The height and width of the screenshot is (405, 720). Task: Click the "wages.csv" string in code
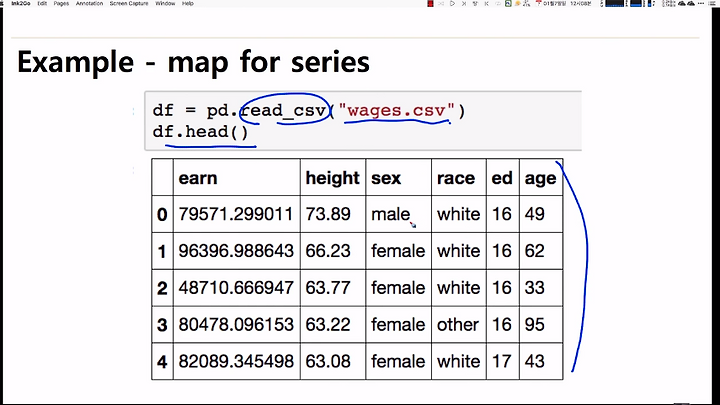[396, 111]
